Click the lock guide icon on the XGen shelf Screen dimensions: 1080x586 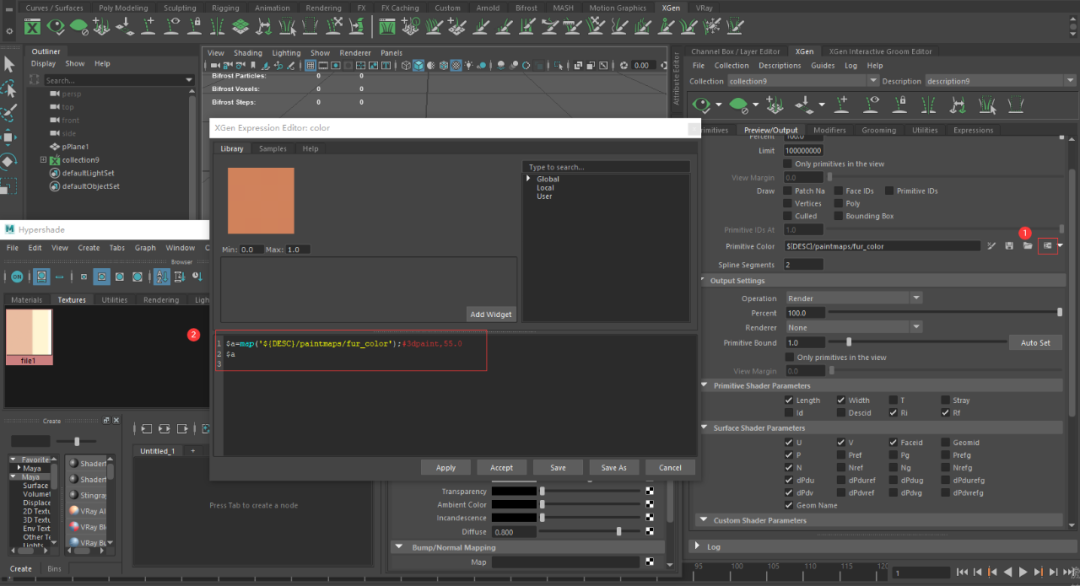(x=195, y=26)
